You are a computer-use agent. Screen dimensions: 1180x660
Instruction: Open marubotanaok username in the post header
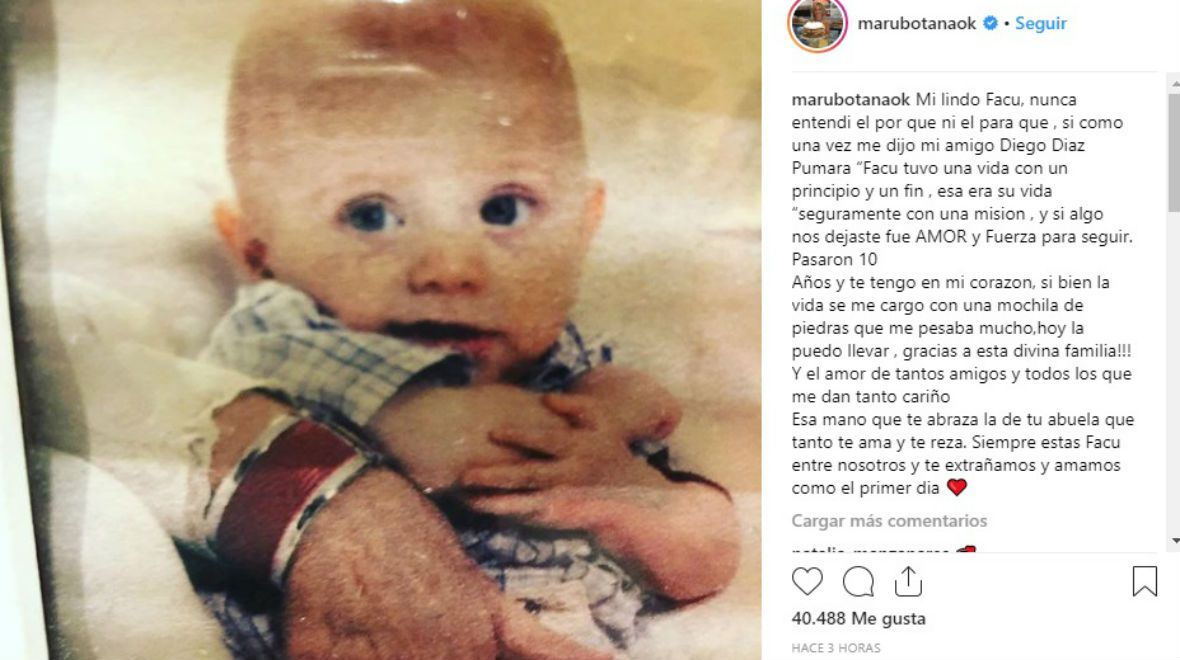(x=917, y=23)
